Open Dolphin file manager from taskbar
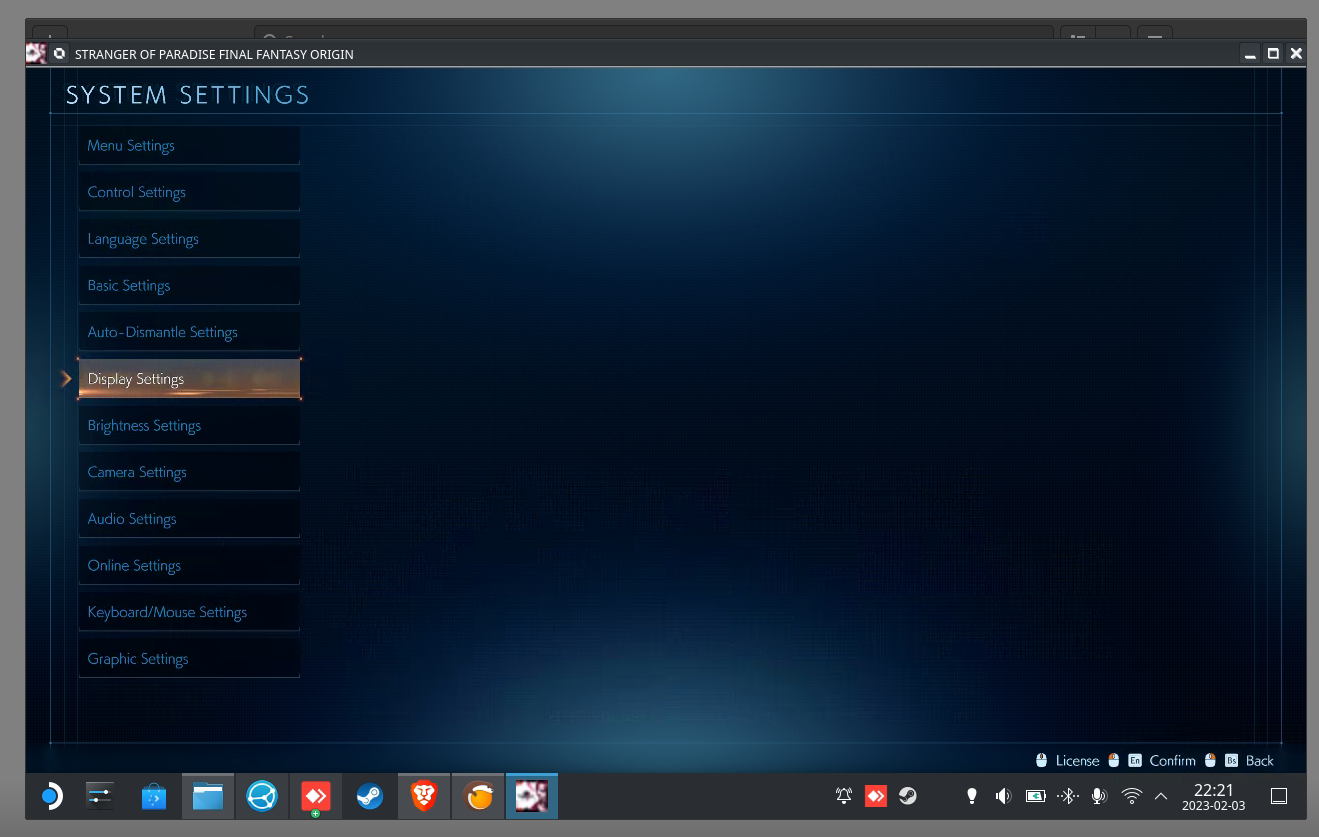The height and width of the screenshot is (837, 1319). pos(208,796)
